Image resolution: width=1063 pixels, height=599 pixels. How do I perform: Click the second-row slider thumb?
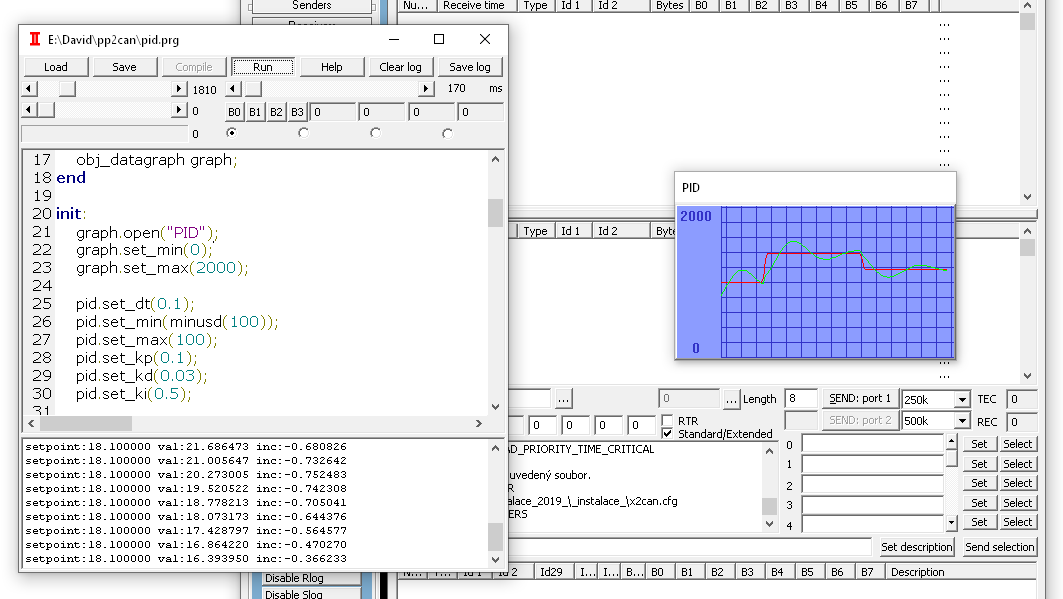click(x=46, y=110)
